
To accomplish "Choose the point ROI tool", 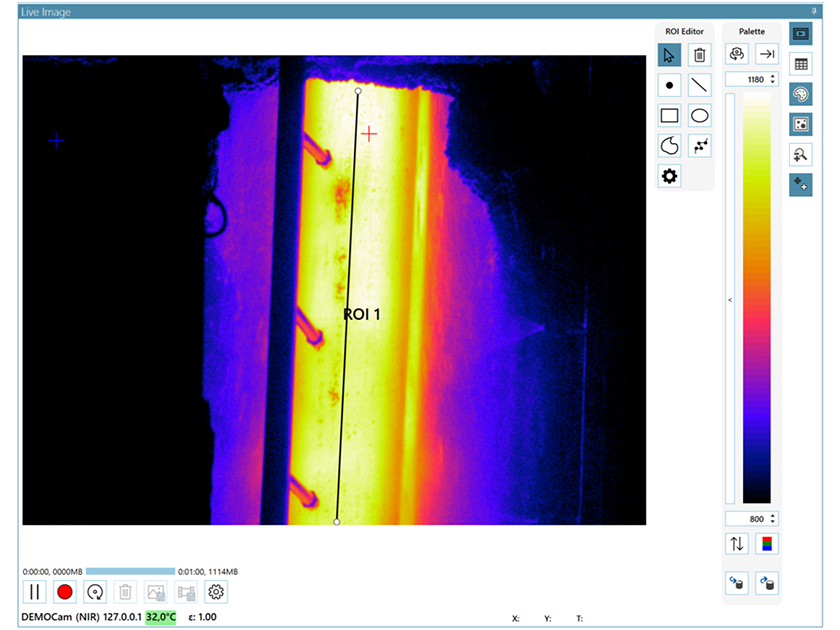I will (x=669, y=85).
